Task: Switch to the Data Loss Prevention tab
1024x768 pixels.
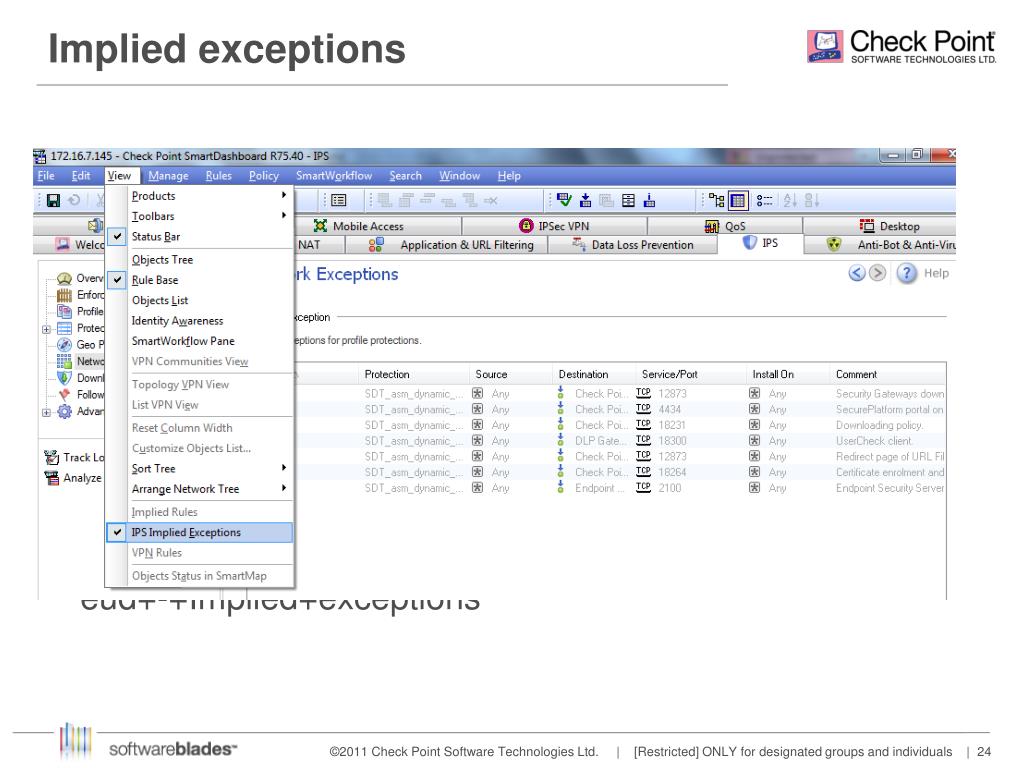Action: coord(633,245)
